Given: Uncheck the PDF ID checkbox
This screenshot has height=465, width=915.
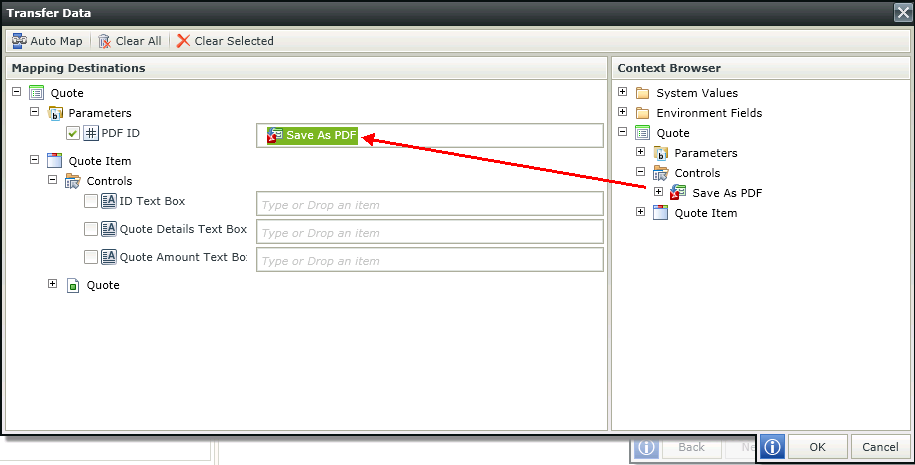Looking at the screenshot, I should 73,134.
